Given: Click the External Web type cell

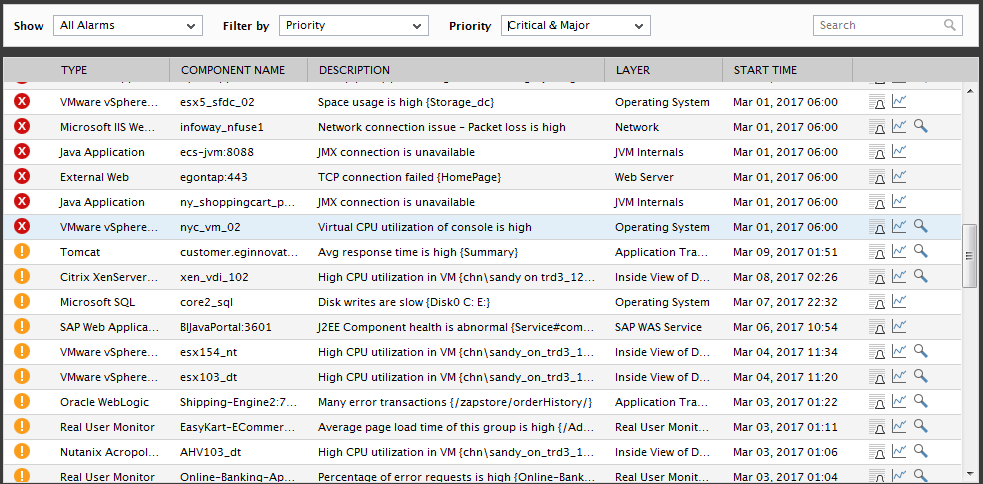Looking at the screenshot, I should (95, 177).
